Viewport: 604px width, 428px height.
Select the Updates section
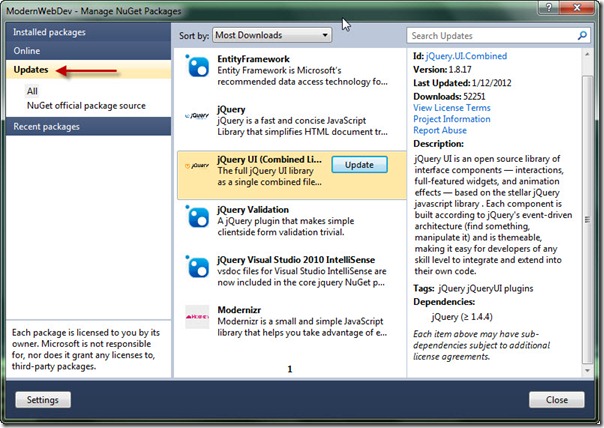[x=32, y=70]
